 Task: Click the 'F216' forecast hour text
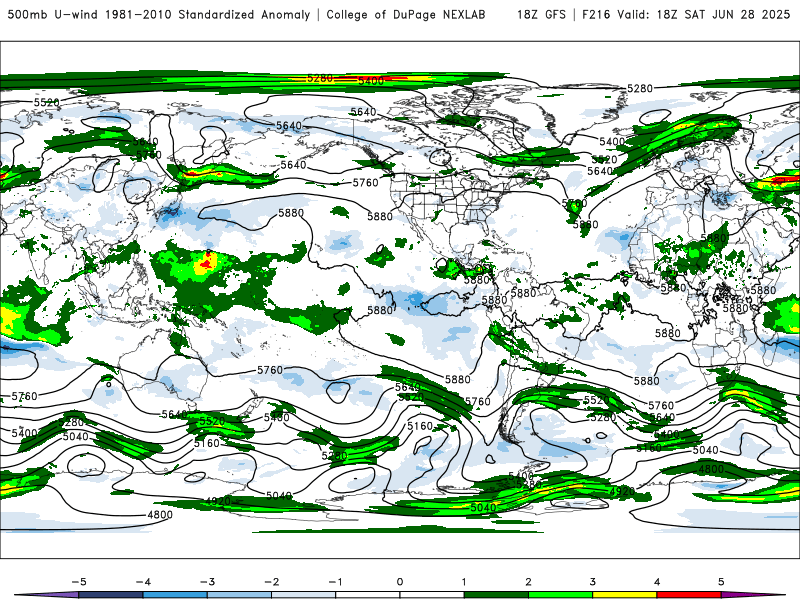pyautogui.click(x=596, y=14)
